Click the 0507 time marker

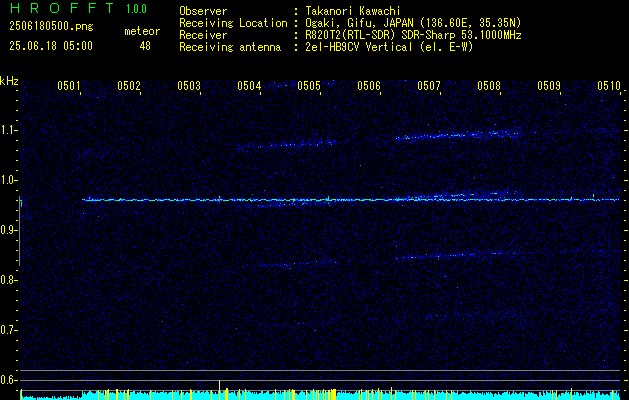point(429,85)
